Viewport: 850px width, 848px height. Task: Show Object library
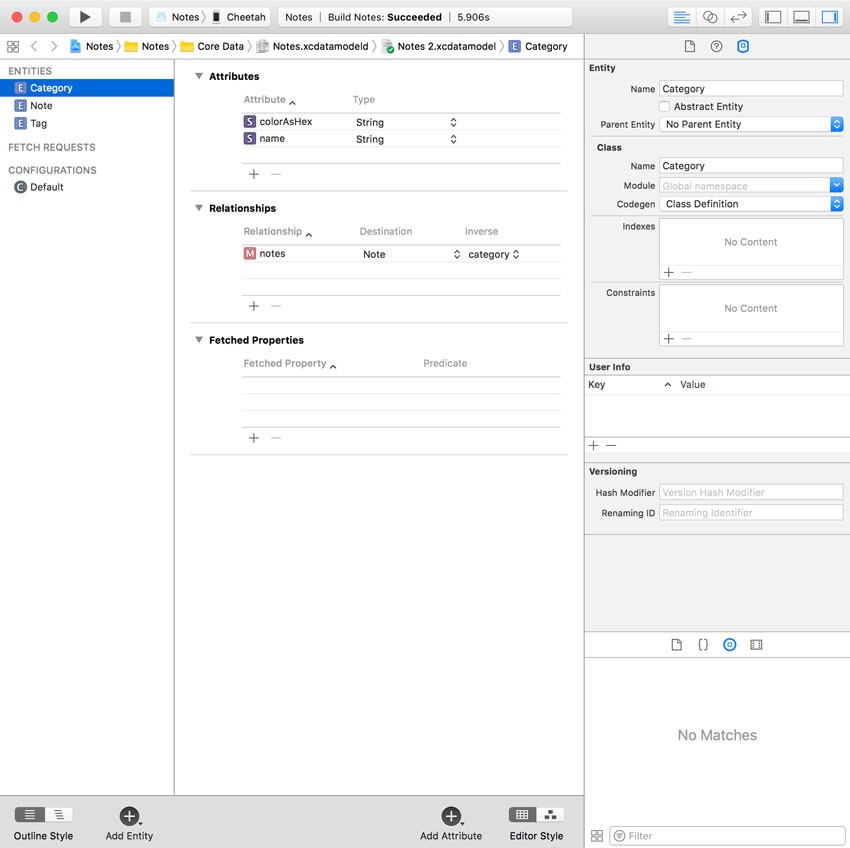coord(730,644)
